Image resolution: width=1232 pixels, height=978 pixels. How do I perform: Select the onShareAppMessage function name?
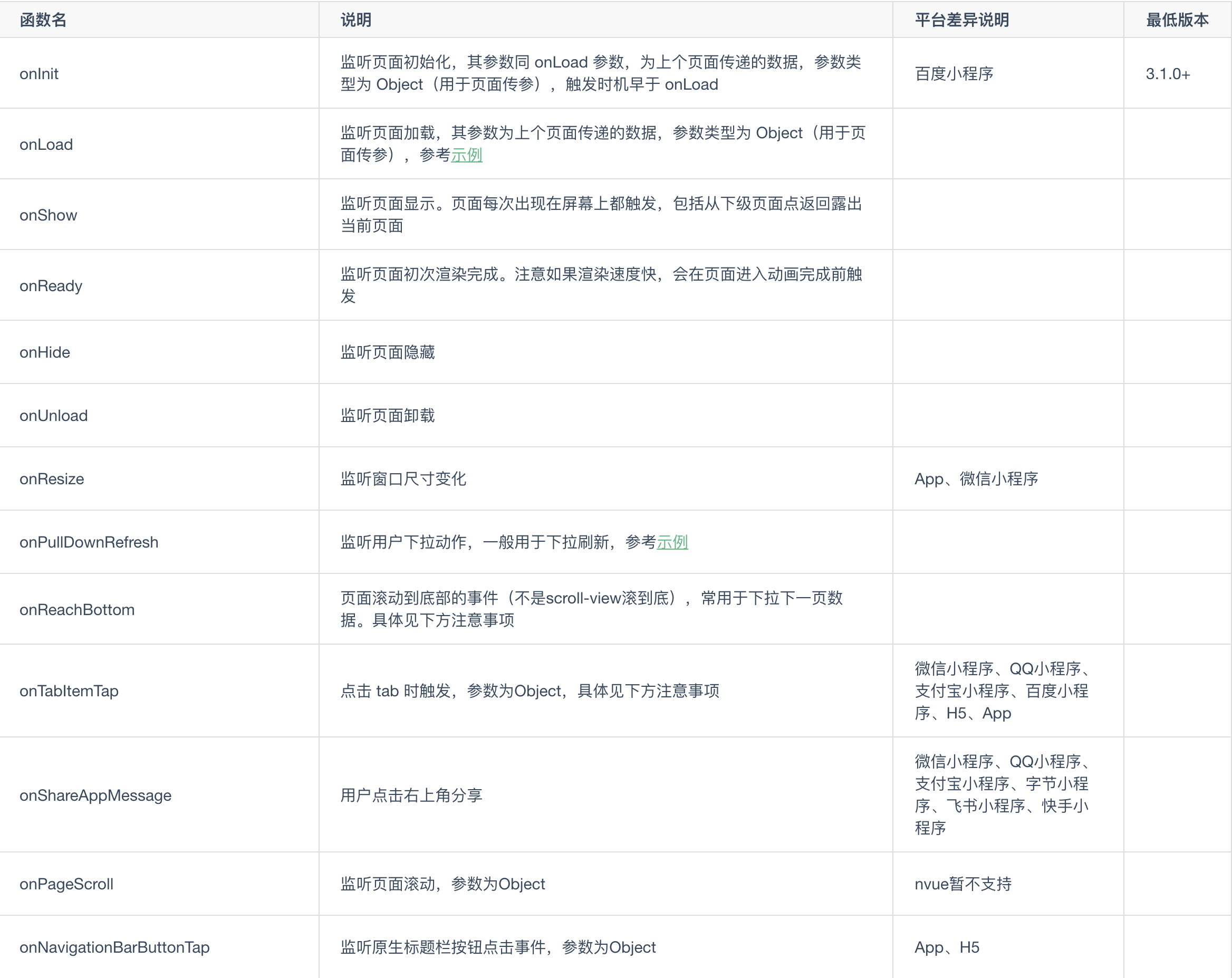tap(95, 795)
